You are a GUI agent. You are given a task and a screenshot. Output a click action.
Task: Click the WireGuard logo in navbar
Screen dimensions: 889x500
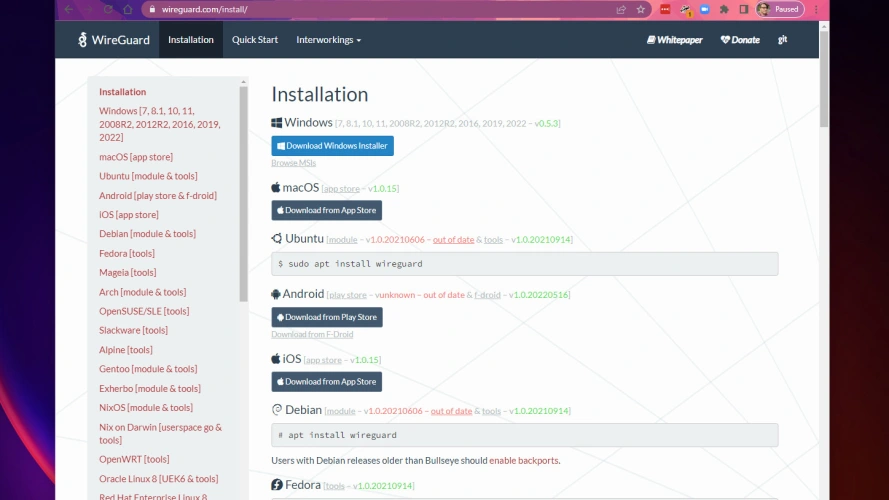114,40
